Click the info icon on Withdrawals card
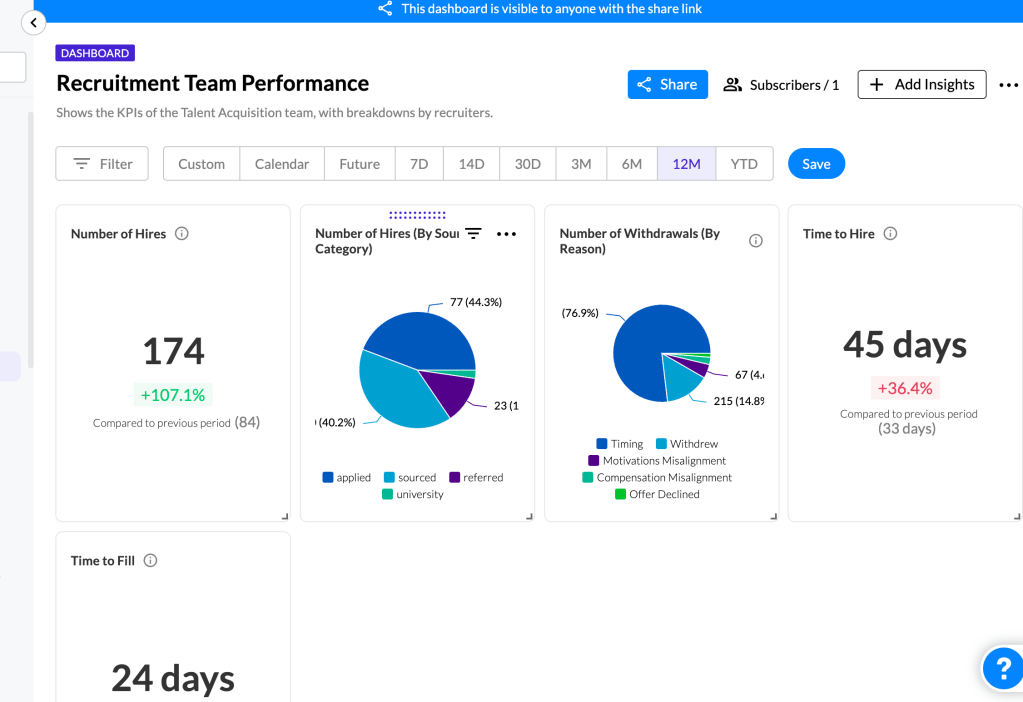Screen dimensions: 1023x702 pyautogui.click(x=756, y=241)
